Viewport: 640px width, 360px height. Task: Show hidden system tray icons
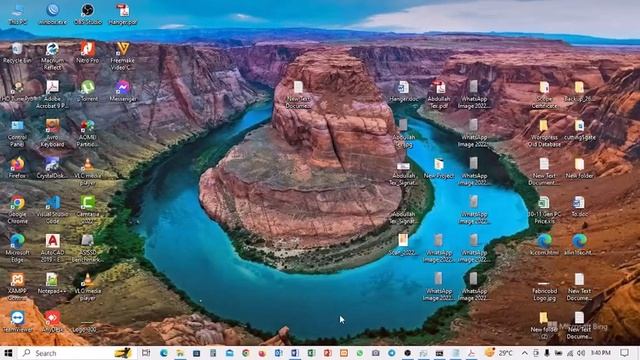point(525,353)
